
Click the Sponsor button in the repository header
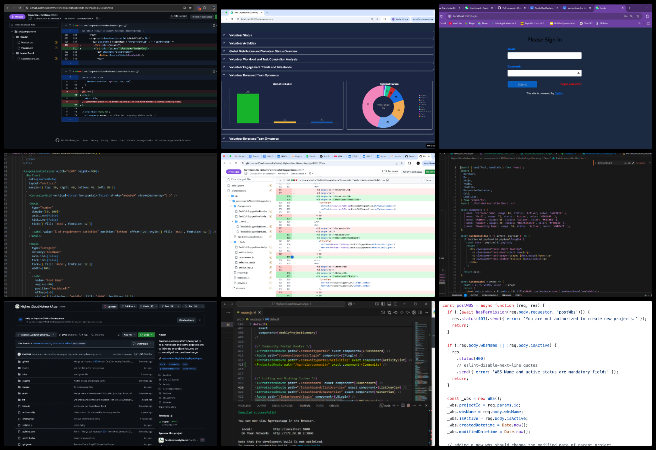click(110, 307)
